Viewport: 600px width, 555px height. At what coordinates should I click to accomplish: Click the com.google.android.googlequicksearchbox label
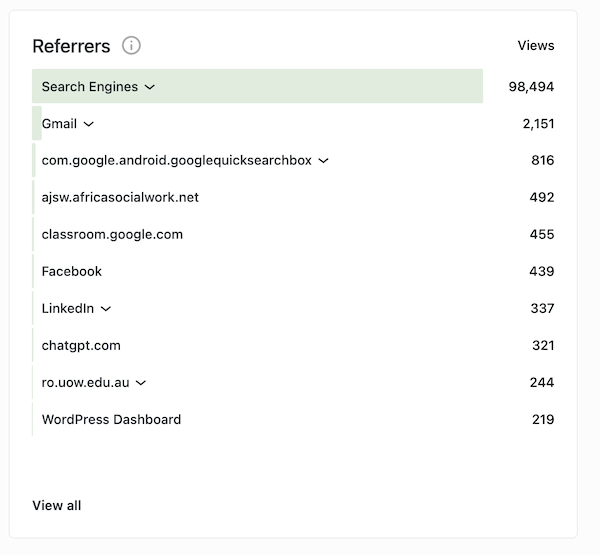[176, 160]
